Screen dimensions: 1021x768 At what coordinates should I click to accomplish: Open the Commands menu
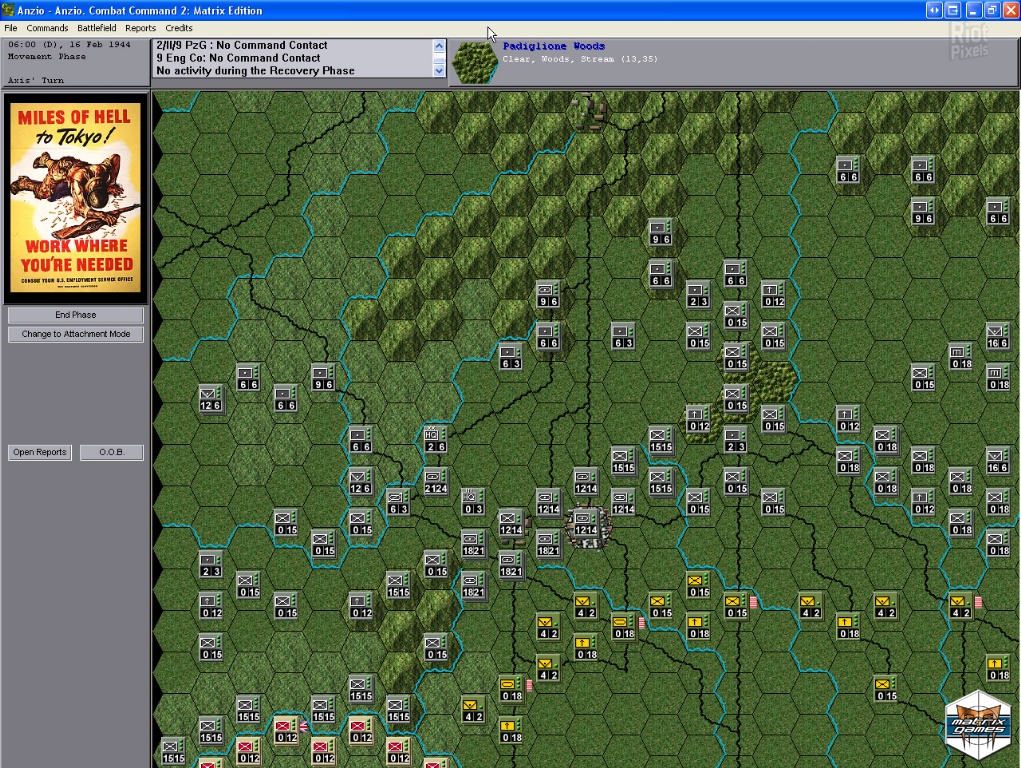47,28
